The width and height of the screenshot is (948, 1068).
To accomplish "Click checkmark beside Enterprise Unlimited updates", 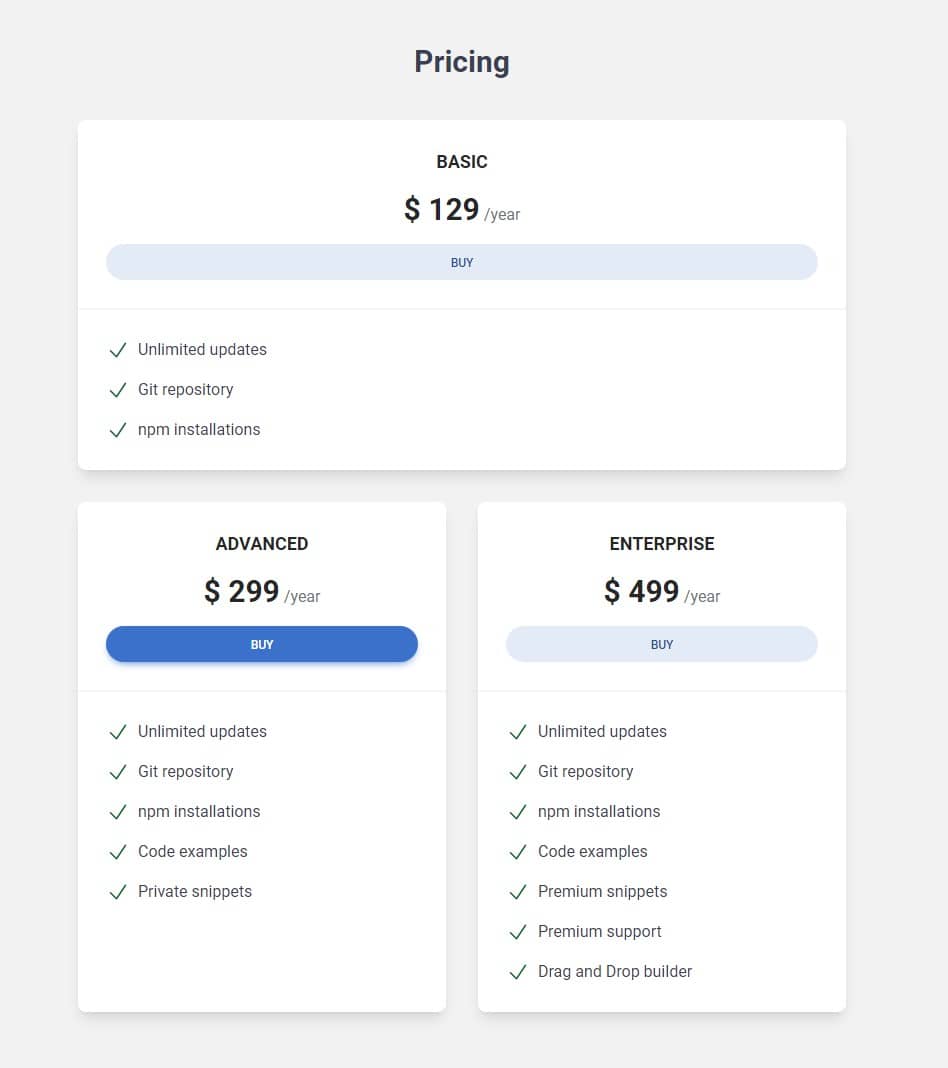I will 518,732.
